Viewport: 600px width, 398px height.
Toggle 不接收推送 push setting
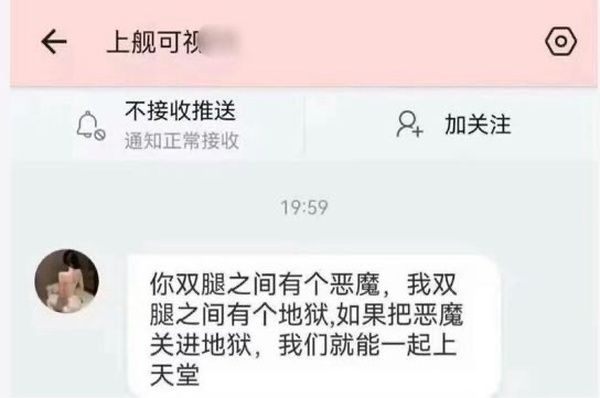click(180, 111)
